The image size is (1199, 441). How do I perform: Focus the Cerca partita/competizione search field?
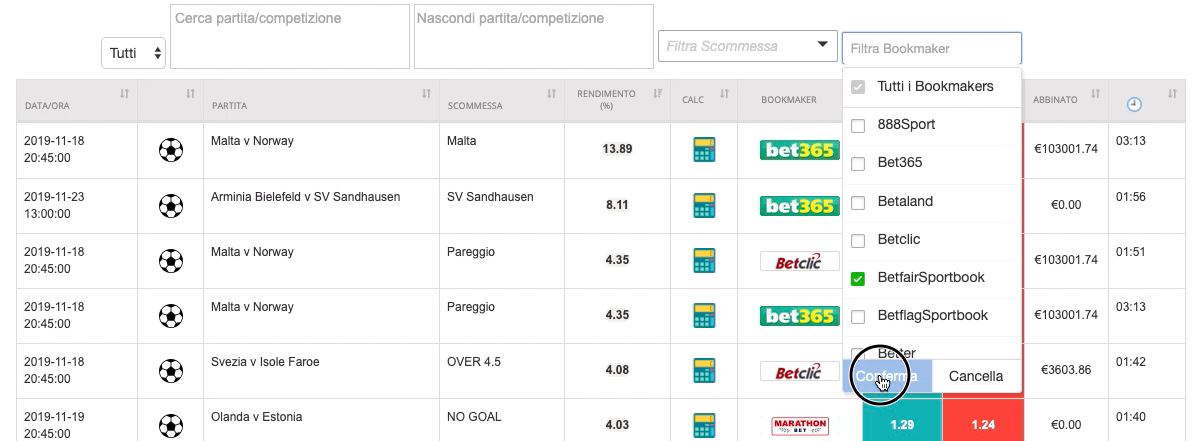click(x=290, y=37)
